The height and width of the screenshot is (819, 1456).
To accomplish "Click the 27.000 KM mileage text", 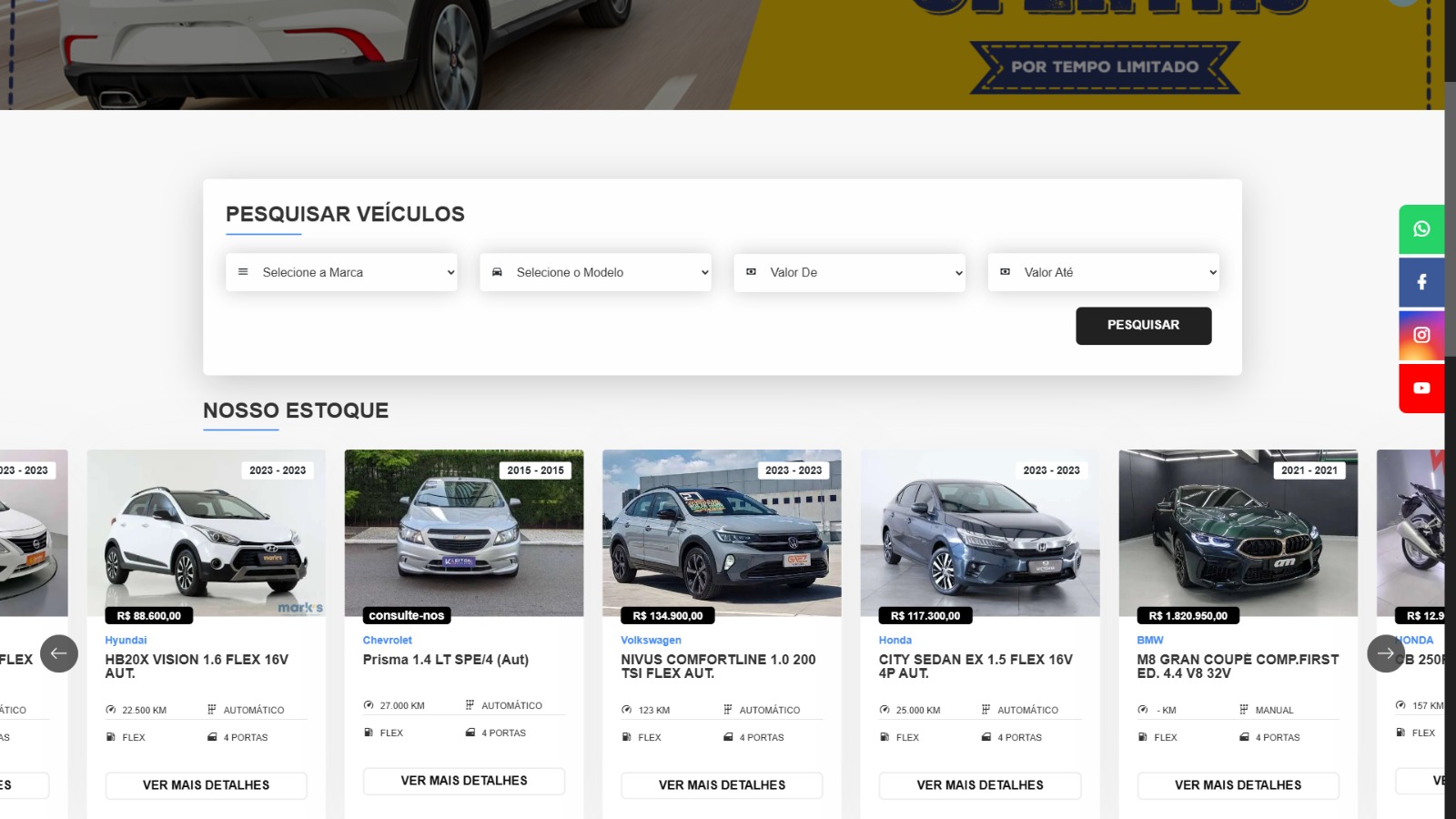I will tap(402, 705).
